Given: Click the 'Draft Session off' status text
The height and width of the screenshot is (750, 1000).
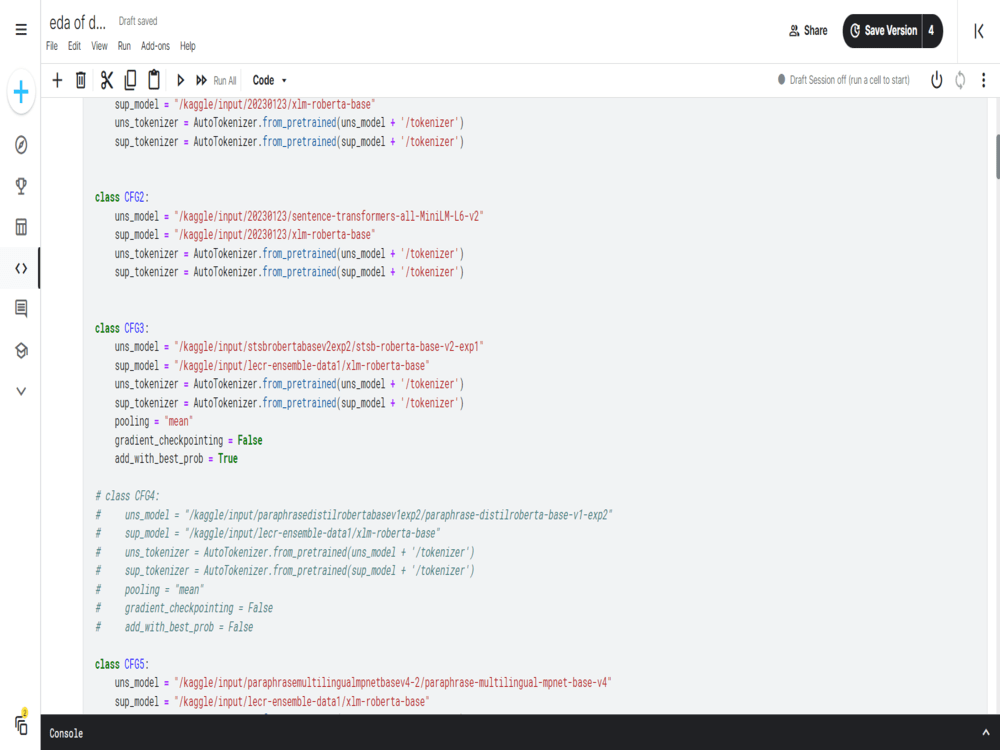Looking at the screenshot, I should point(849,80).
